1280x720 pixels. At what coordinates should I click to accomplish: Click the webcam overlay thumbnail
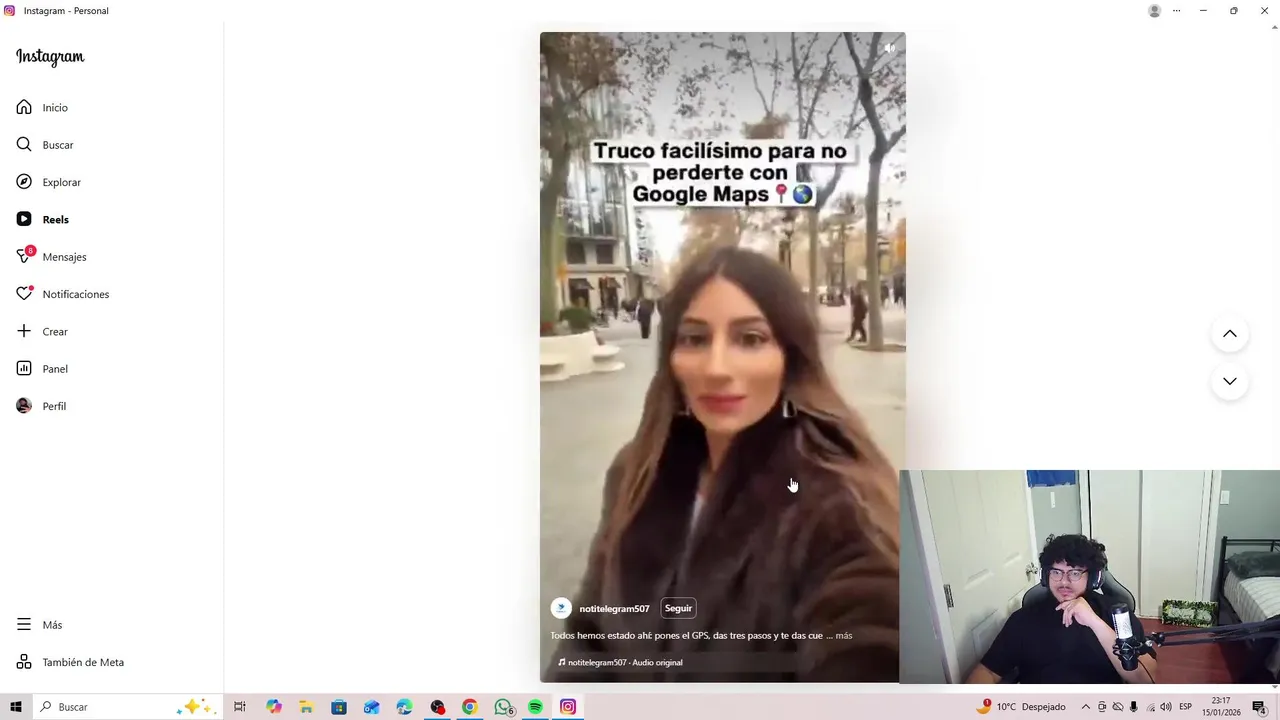[x=1089, y=577]
